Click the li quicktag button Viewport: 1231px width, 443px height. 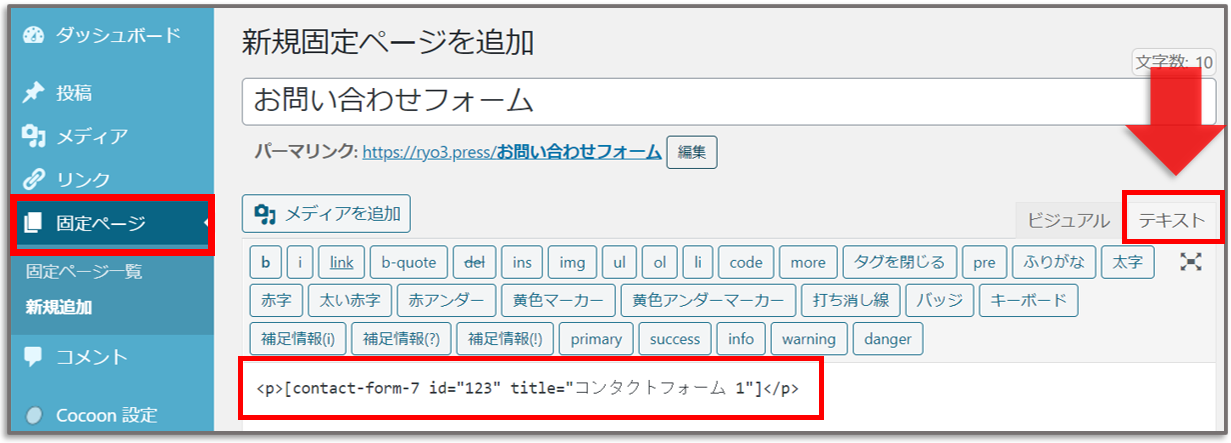click(x=697, y=262)
